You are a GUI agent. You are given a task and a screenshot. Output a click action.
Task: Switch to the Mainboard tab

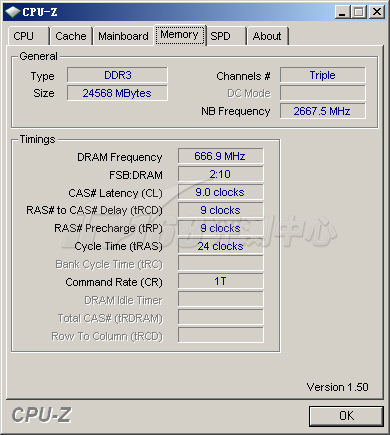[x=123, y=36]
